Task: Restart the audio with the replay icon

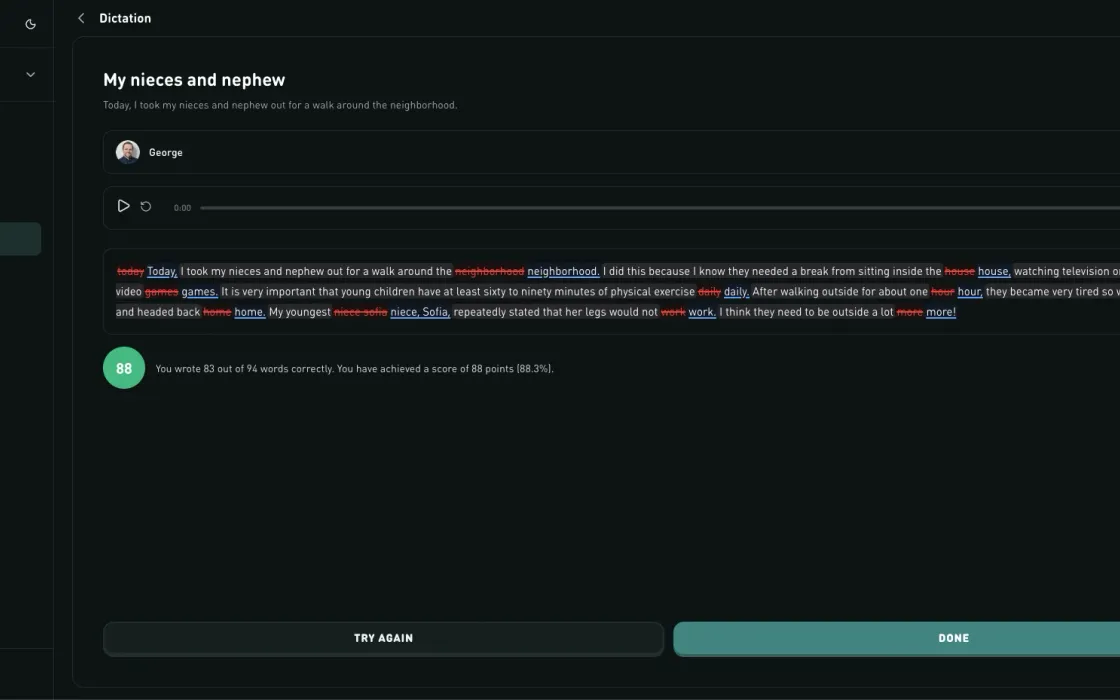Action: (x=146, y=206)
